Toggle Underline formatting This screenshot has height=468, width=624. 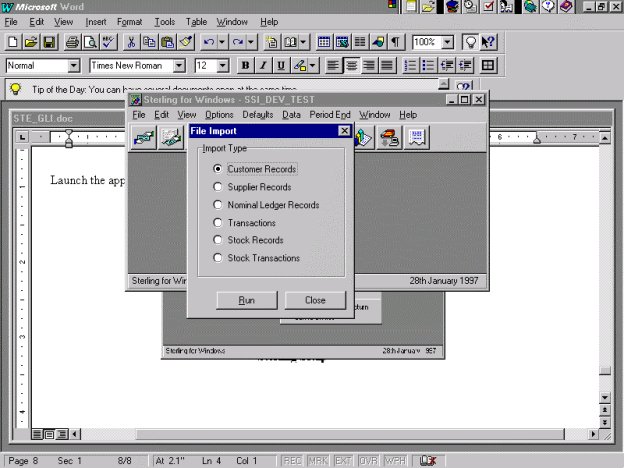[281, 66]
